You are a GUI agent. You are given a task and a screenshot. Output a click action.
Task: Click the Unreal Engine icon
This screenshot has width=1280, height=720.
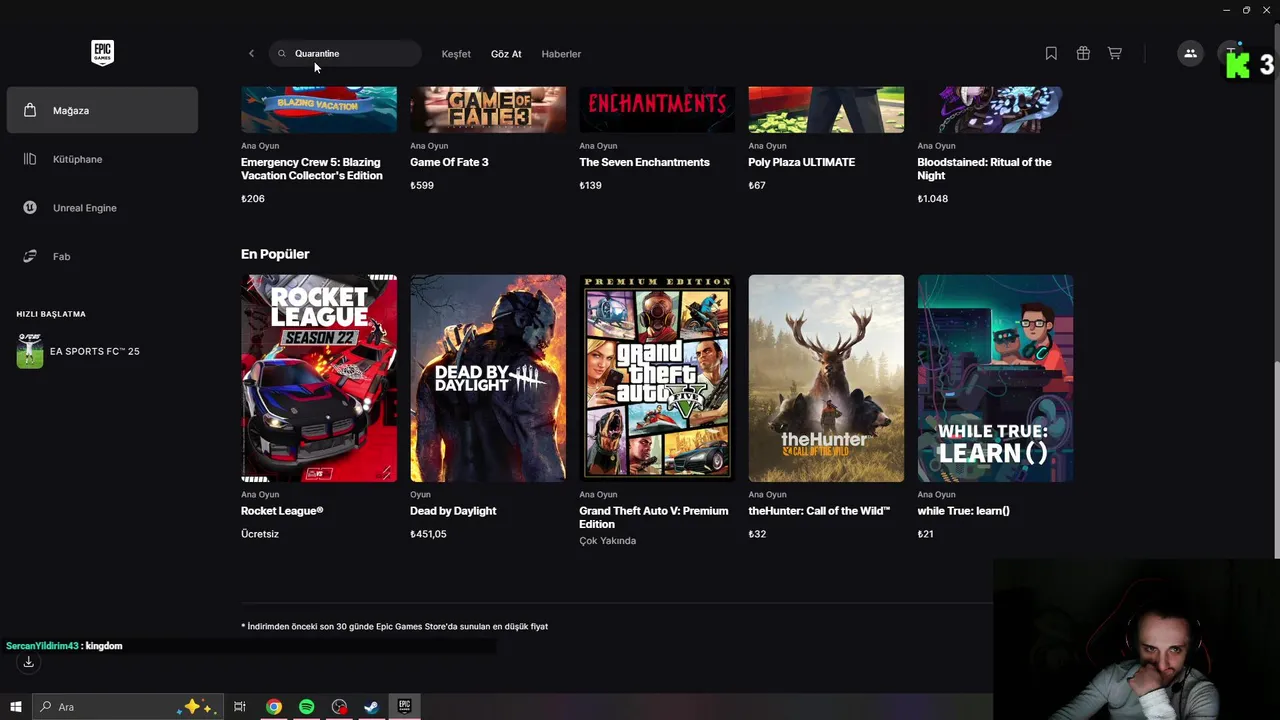coord(30,208)
